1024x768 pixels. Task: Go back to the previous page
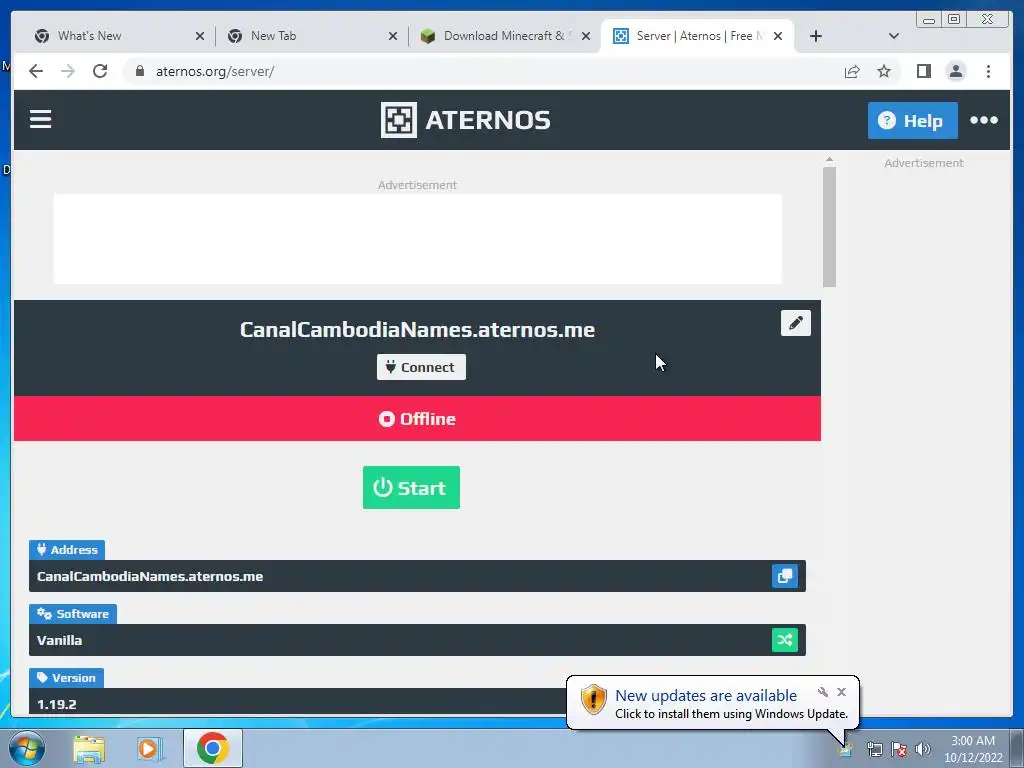click(x=36, y=71)
